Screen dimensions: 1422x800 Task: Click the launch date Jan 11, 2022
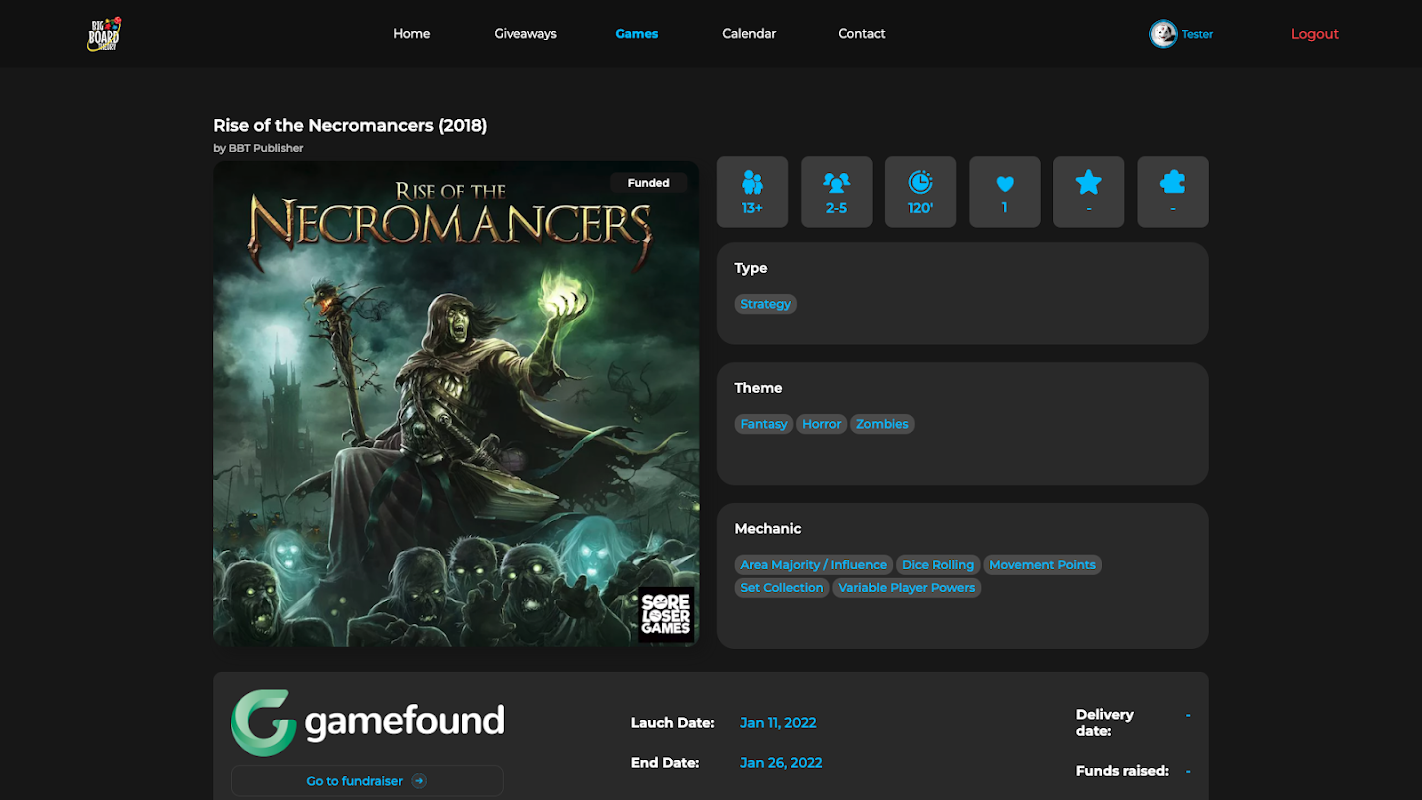click(778, 723)
